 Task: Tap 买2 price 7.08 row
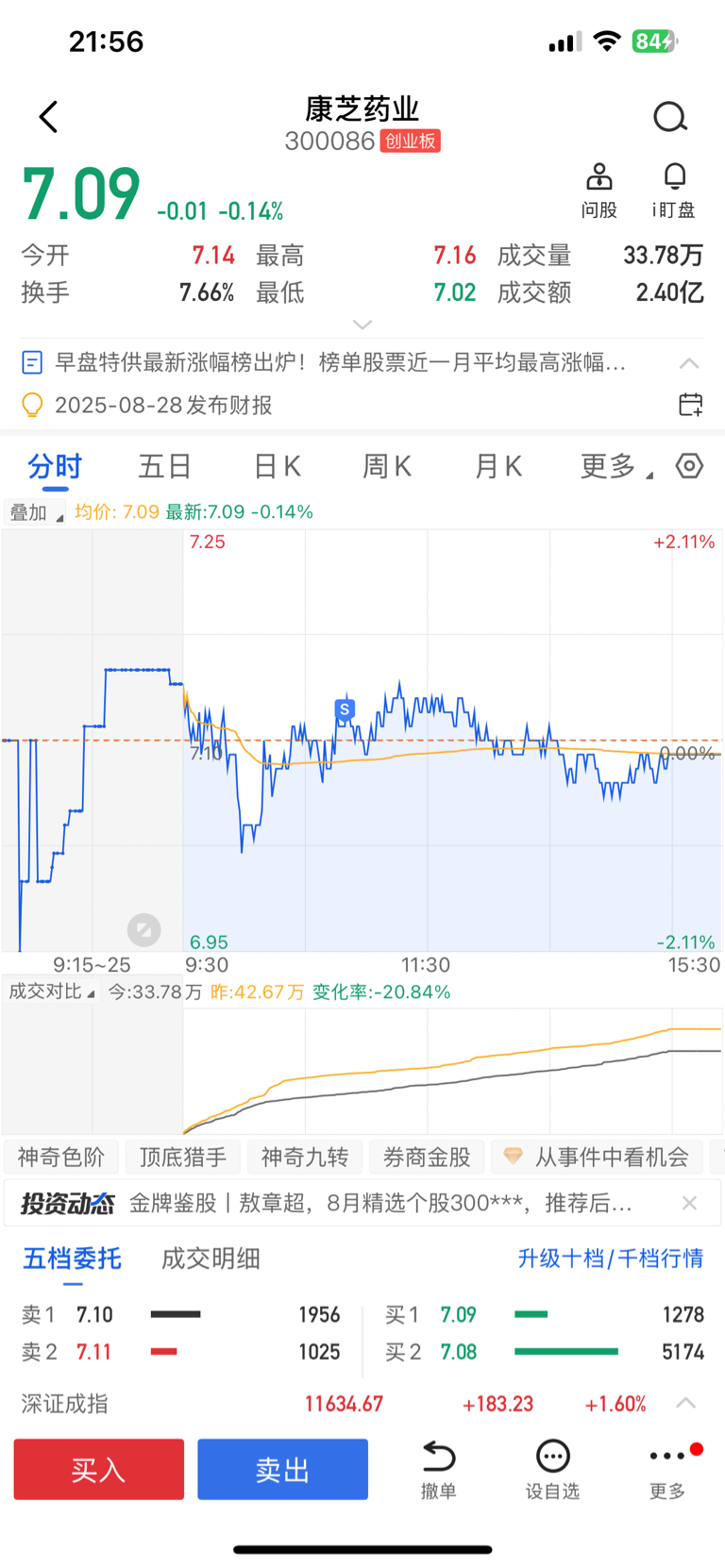pos(545,1352)
